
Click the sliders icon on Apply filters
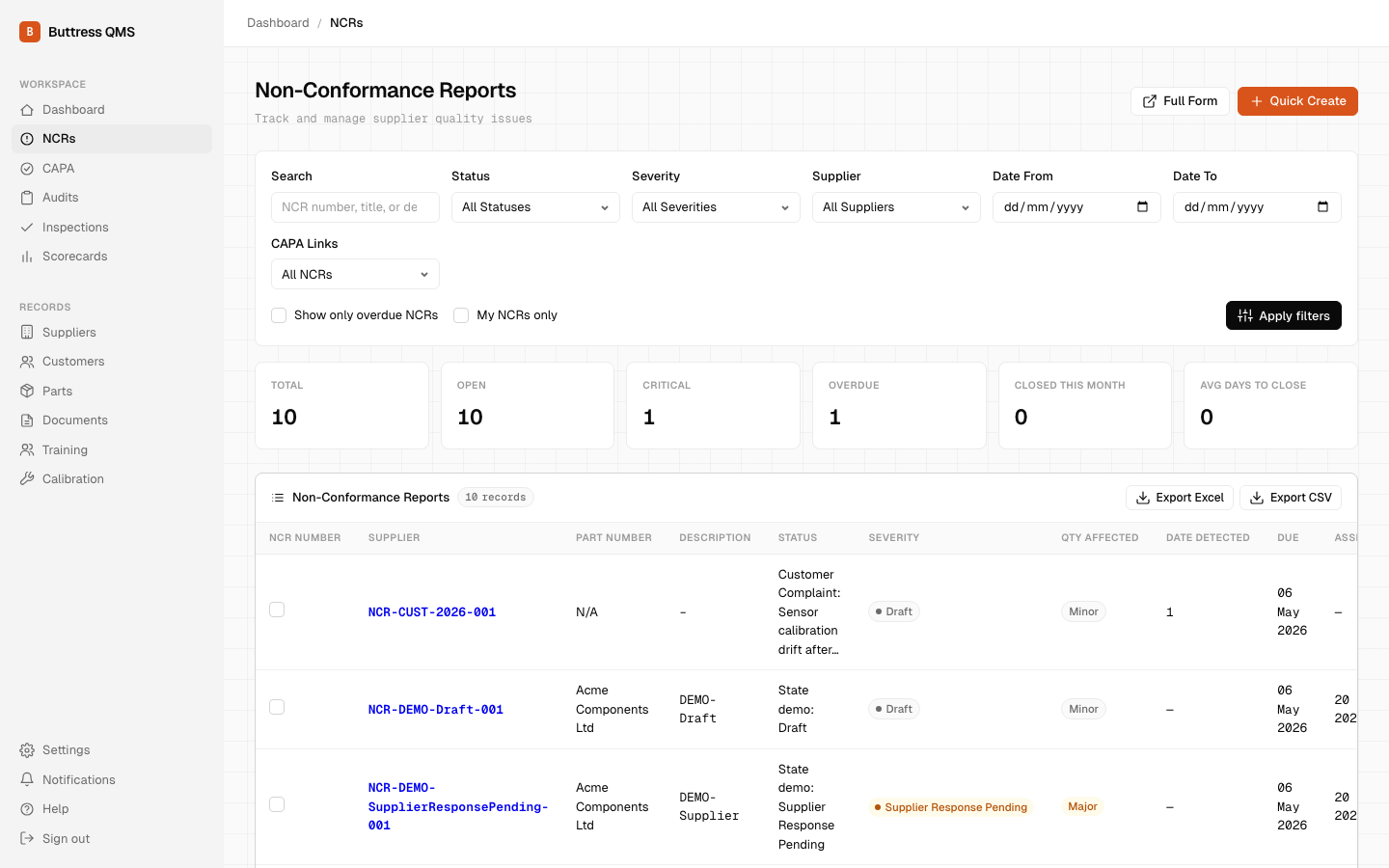click(x=1245, y=315)
